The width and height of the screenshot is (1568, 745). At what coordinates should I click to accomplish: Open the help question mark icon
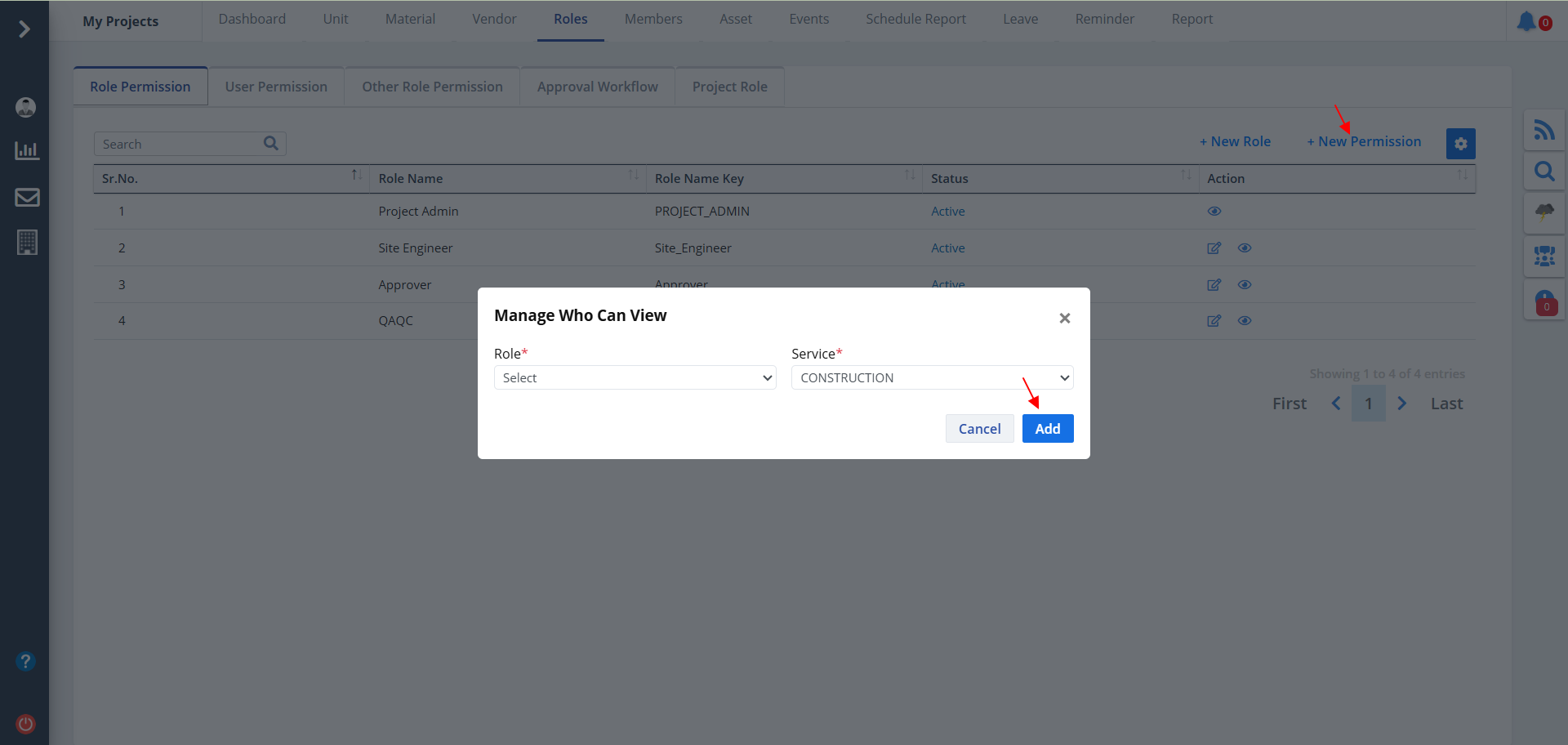click(26, 661)
